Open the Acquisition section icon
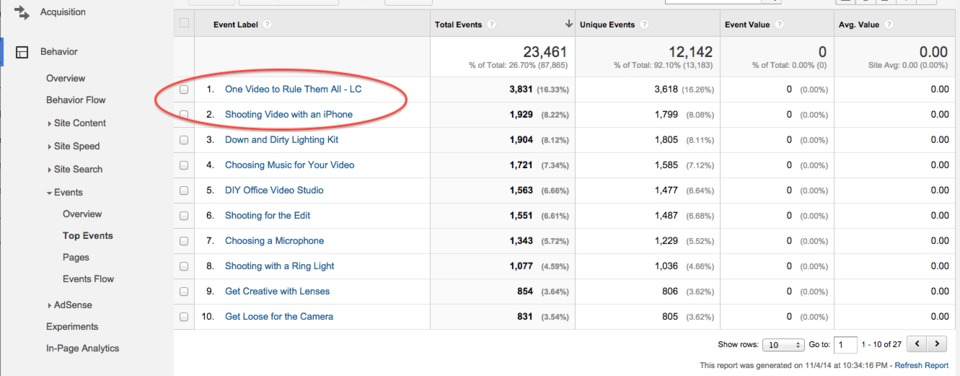This screenshot has height=376, width=960. [21, 12]
